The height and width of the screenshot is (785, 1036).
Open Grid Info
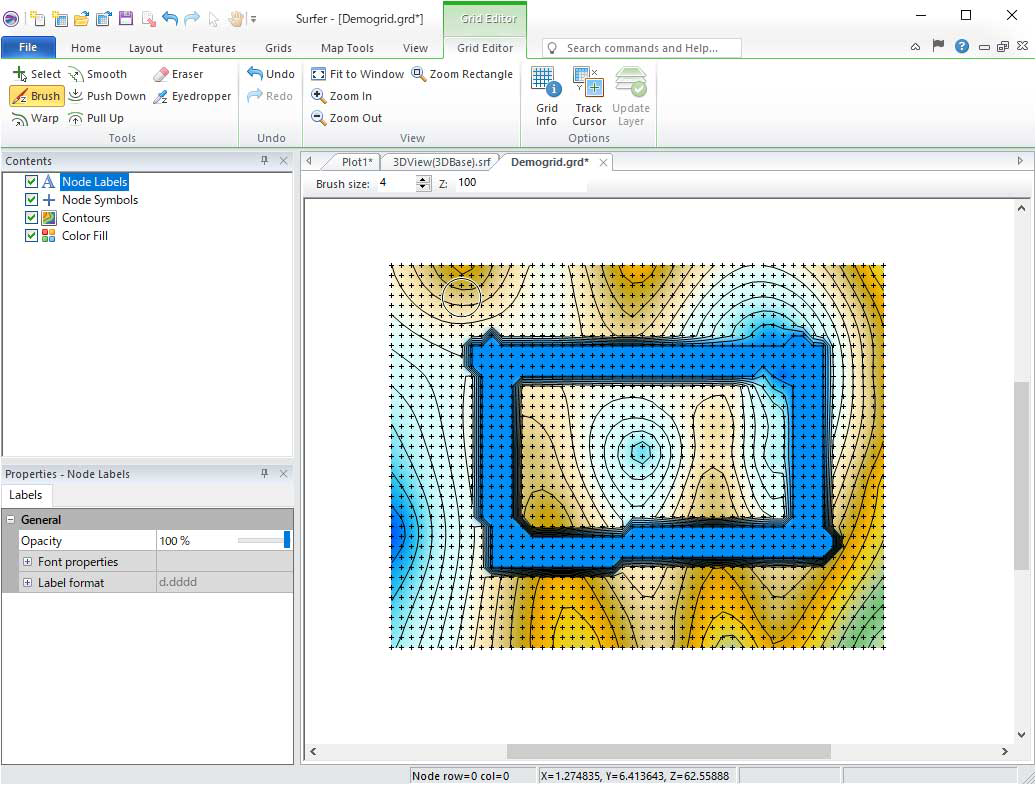click(x=546, y=96)
